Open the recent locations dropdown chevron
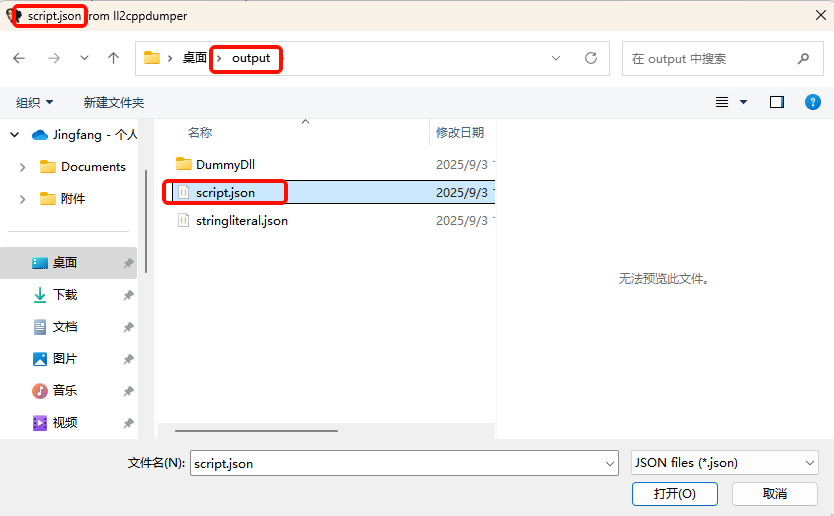The height and width of the screenshot is (516, 834). pyautogui.click(x=84, y=58)
